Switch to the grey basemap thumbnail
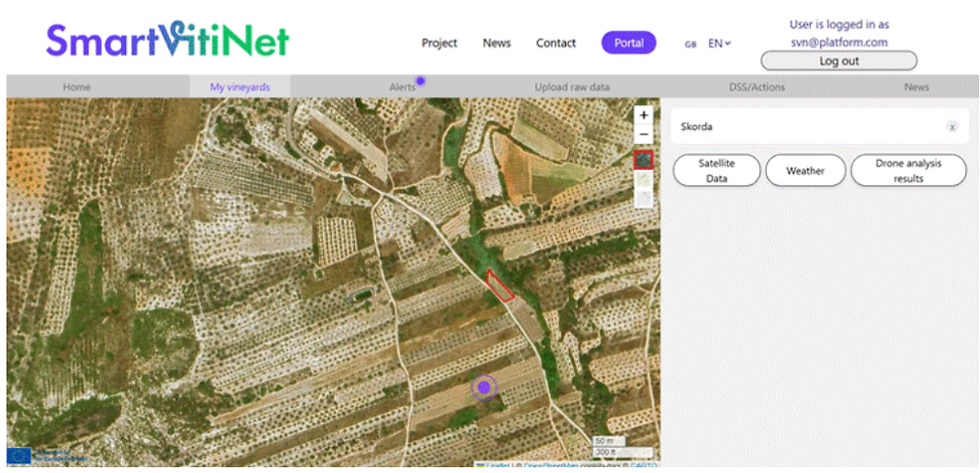980x473 pixels. (644, 198)
